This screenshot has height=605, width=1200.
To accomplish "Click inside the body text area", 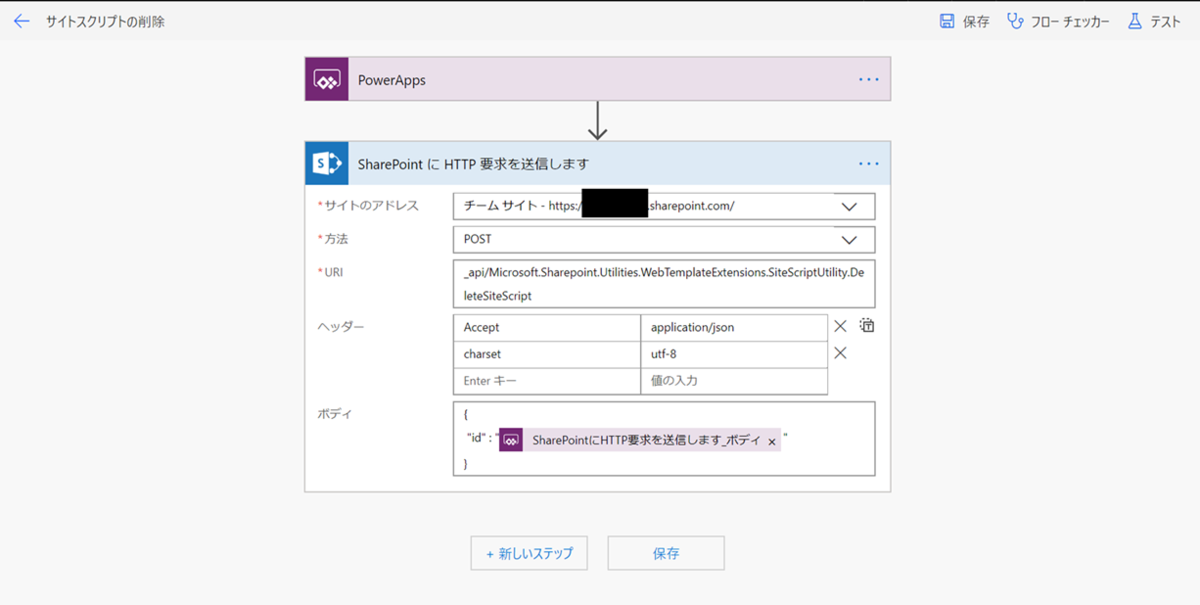I will coord(664,439).
